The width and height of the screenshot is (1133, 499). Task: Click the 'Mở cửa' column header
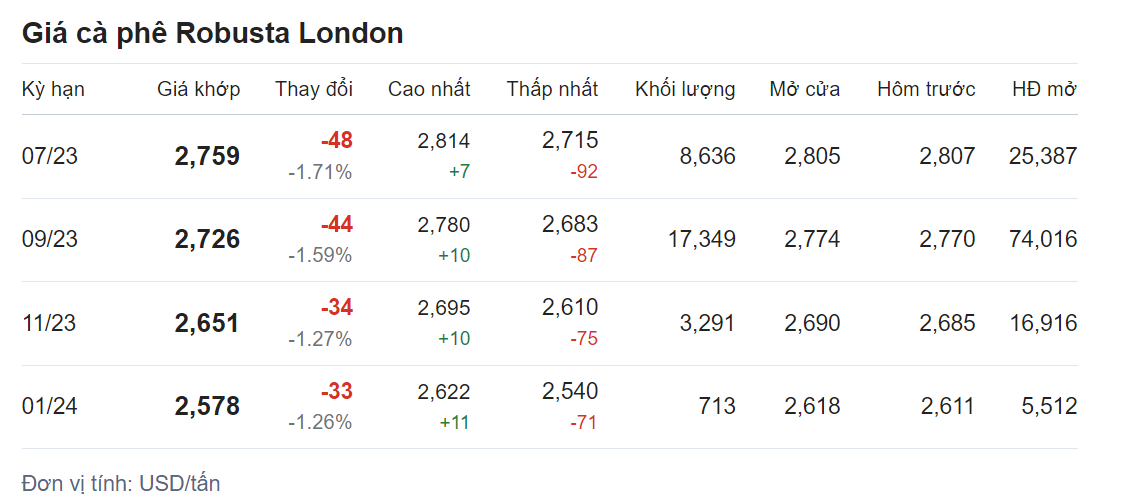(805, 89)
